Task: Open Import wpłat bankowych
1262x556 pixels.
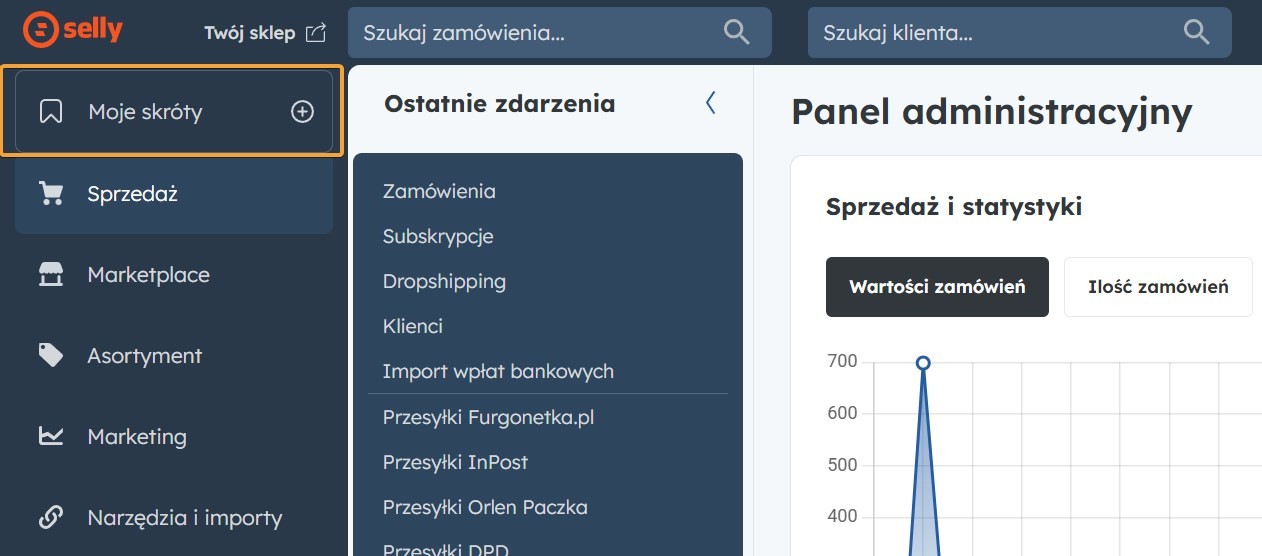Action: pos(498,371)
